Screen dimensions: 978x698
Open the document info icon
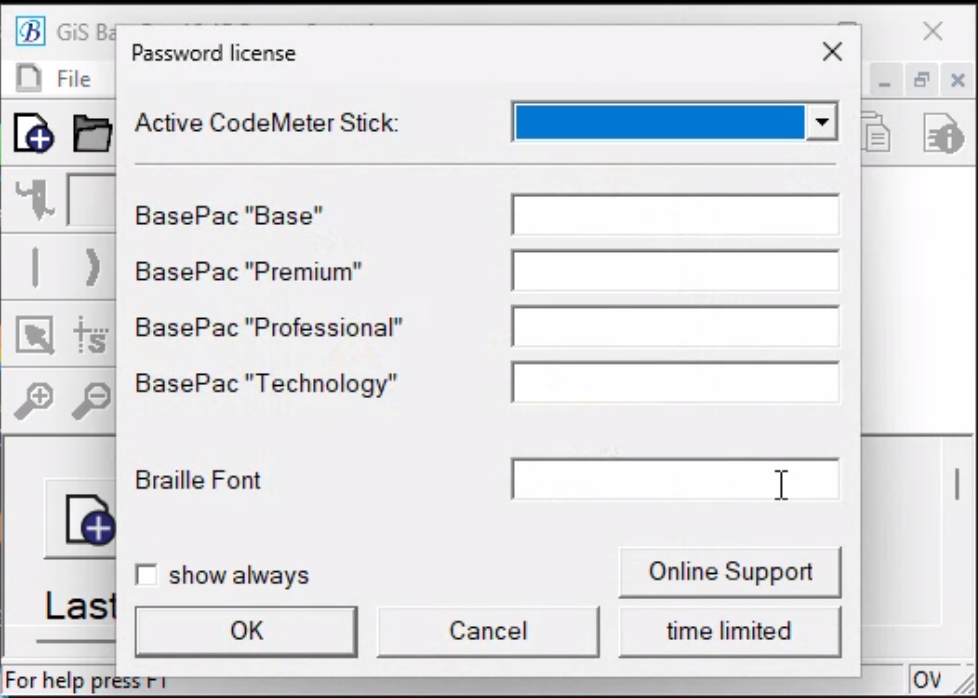coord(944,133)
